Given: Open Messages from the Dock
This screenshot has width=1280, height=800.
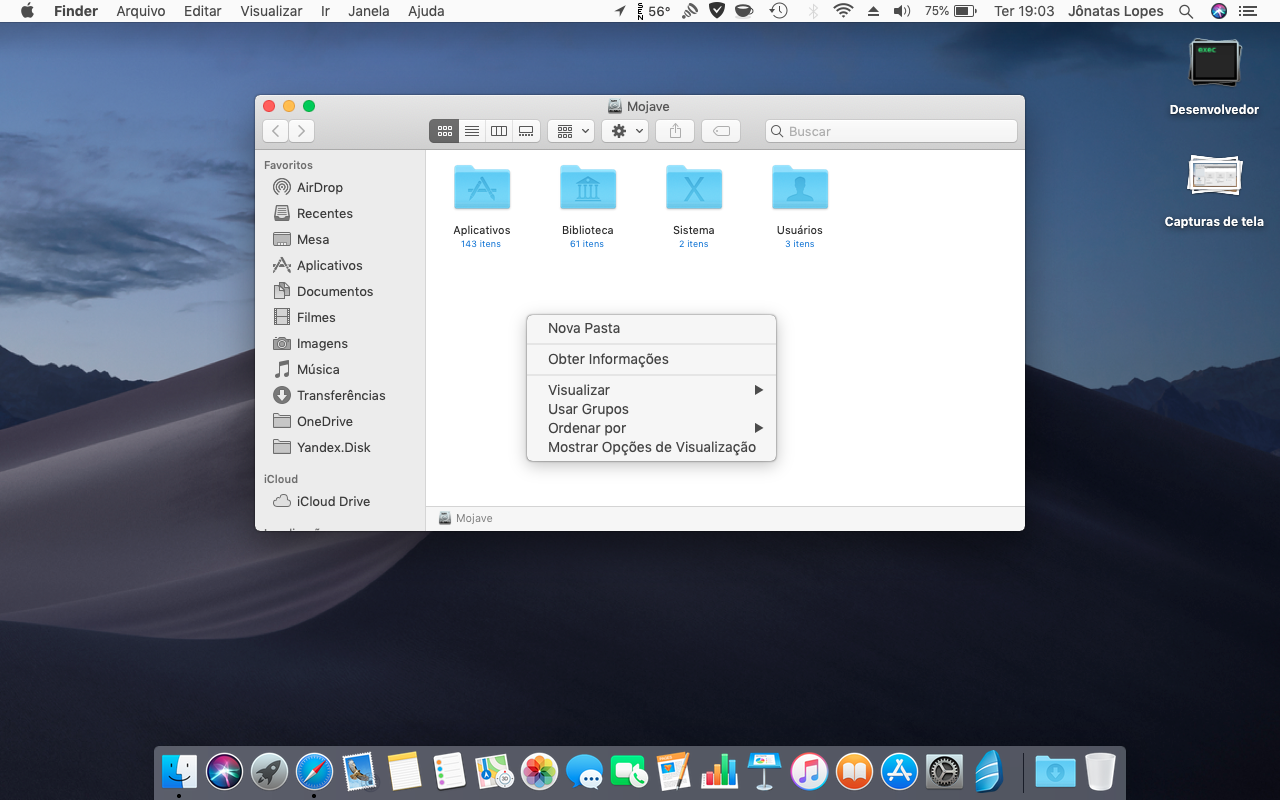Looking at the screenshot, I should (x=584, y=772).
